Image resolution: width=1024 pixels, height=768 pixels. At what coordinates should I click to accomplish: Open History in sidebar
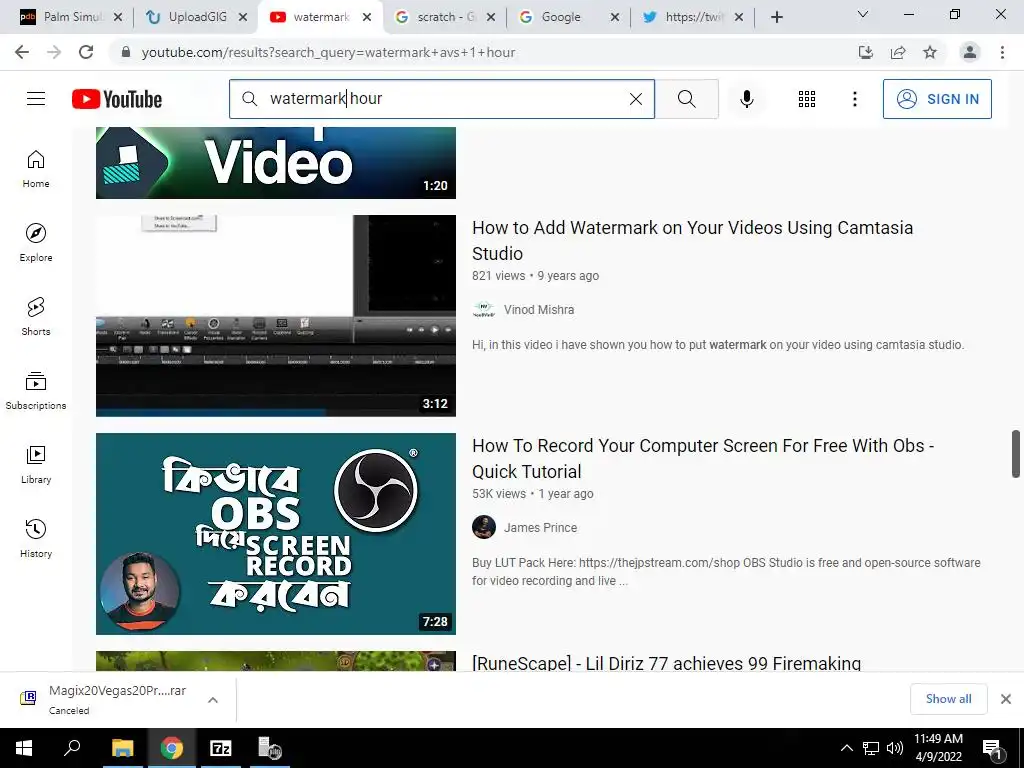pyautogui.click(x=36, y=538)
